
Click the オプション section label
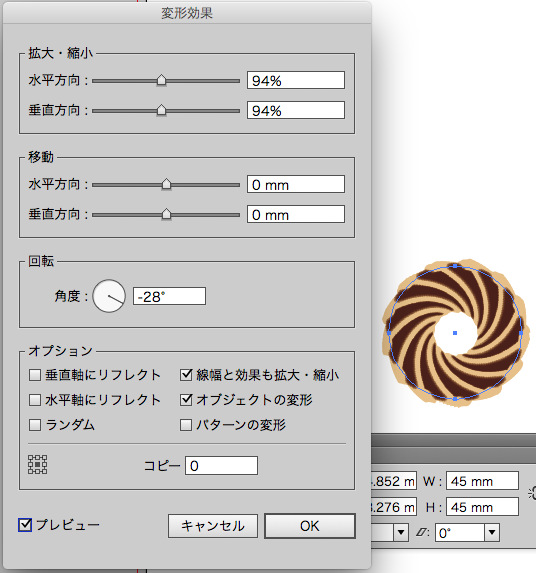[61, 351]
